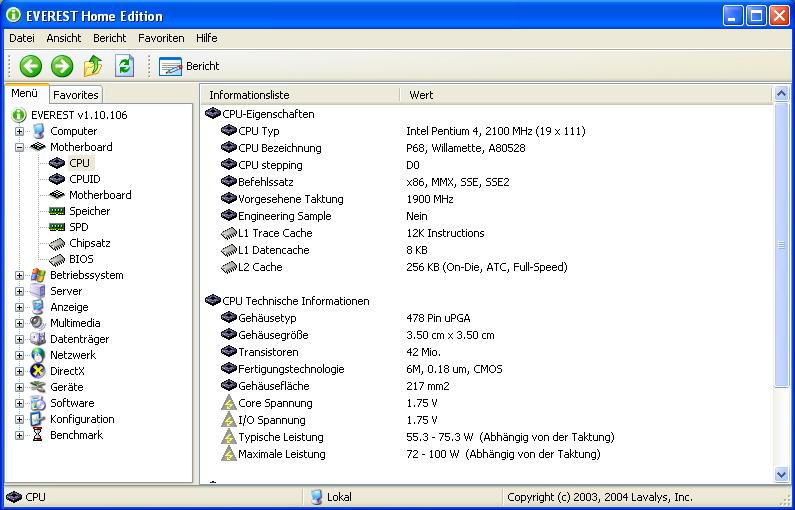795x510 pixels.
Task: Expand the Multimedia tree node
Action: pyautogui.click(x=19, y=323)
